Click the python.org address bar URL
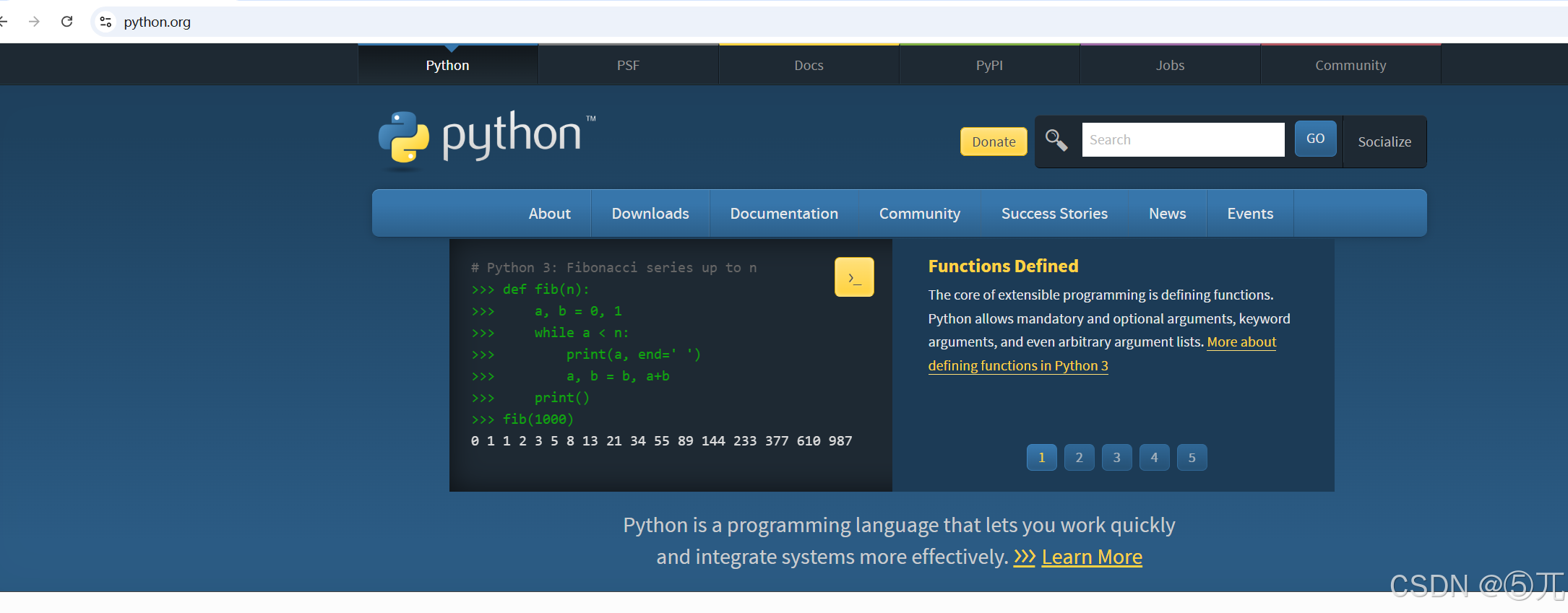The height and width of the screenshot is (613, 1568). pyautogui.click(x=158, y=22)
